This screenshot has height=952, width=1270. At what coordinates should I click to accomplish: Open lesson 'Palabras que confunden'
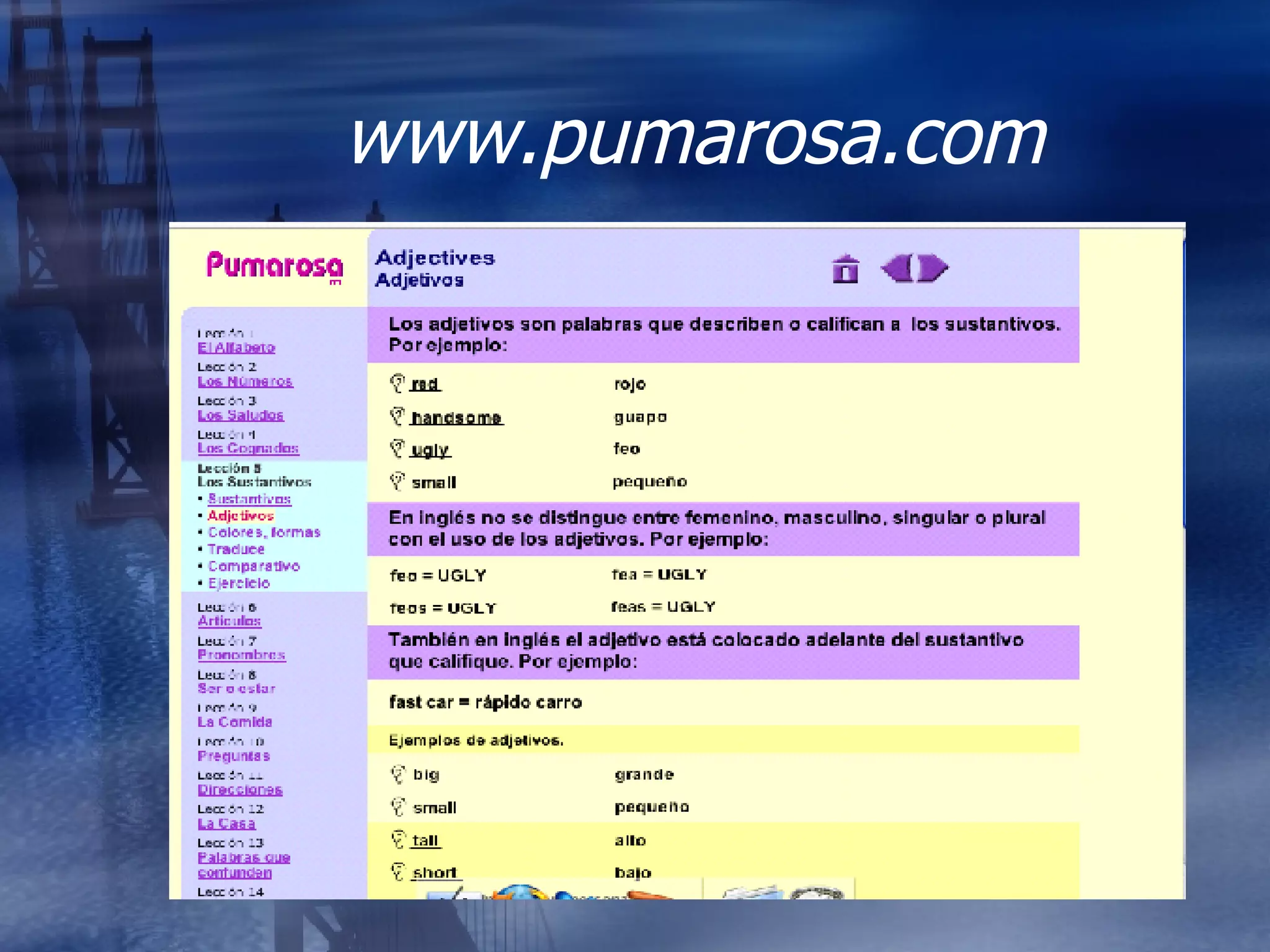244,865
